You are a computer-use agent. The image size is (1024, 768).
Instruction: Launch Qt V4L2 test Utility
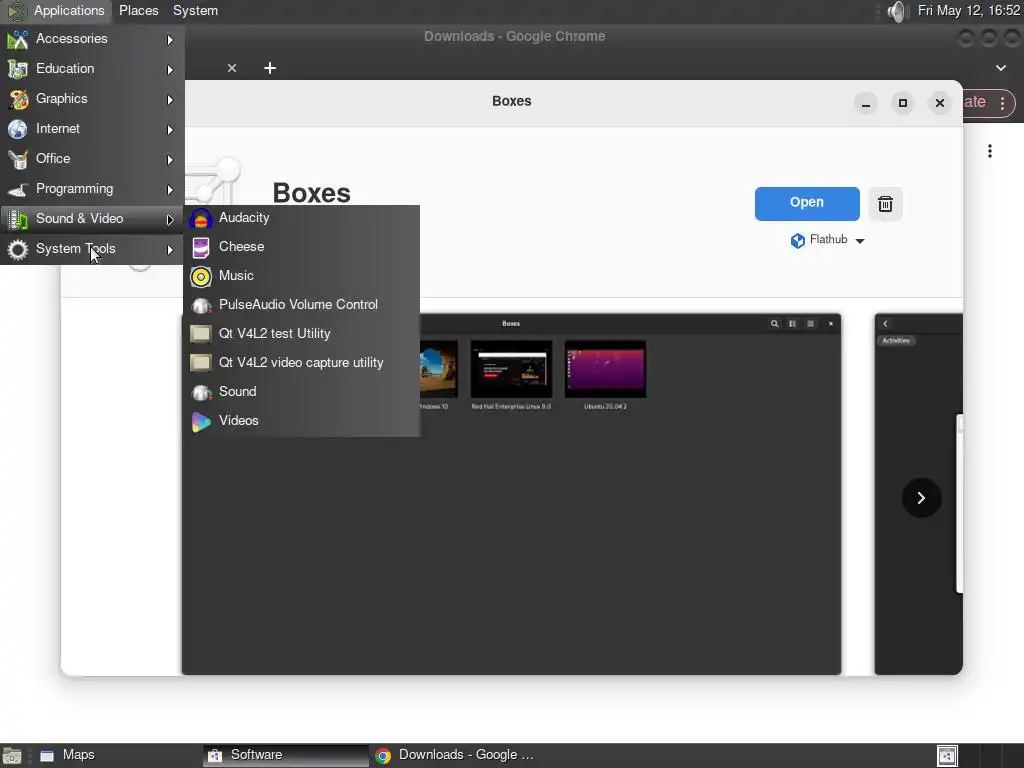pyautogui.click(x=302, y=334)
